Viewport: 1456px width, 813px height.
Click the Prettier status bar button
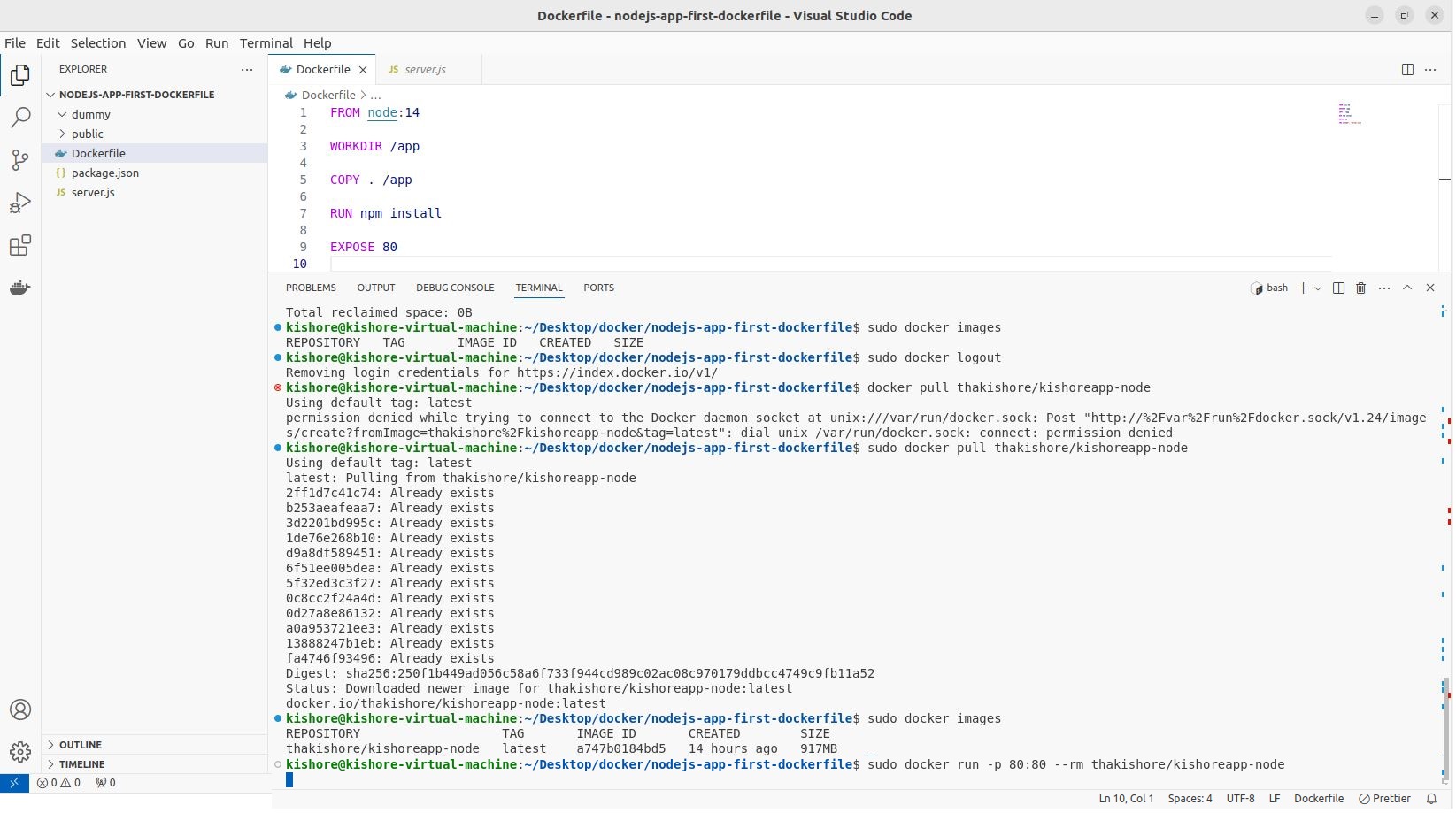coord(1385,799)
